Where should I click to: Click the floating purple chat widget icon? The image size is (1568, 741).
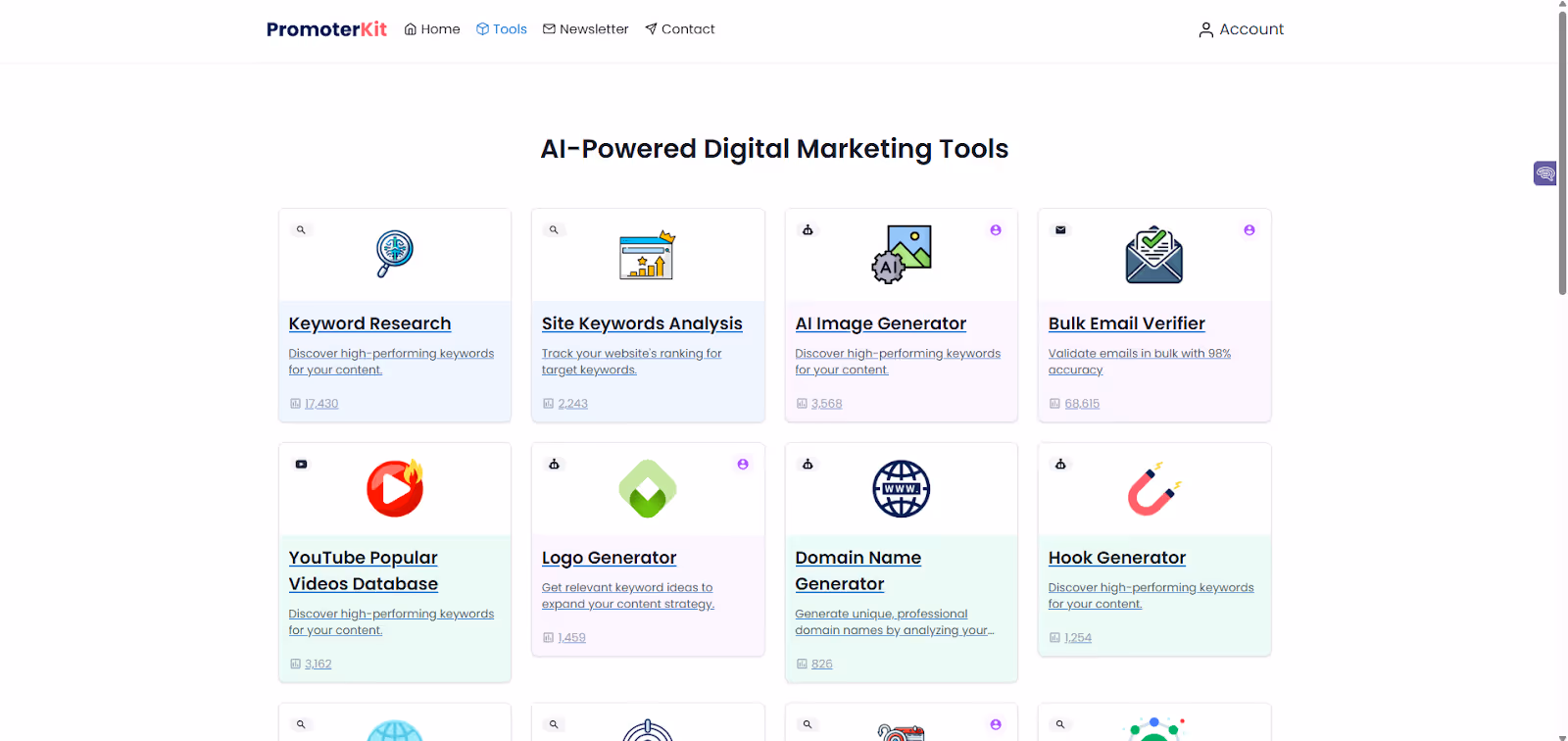tap(1545, 173)
